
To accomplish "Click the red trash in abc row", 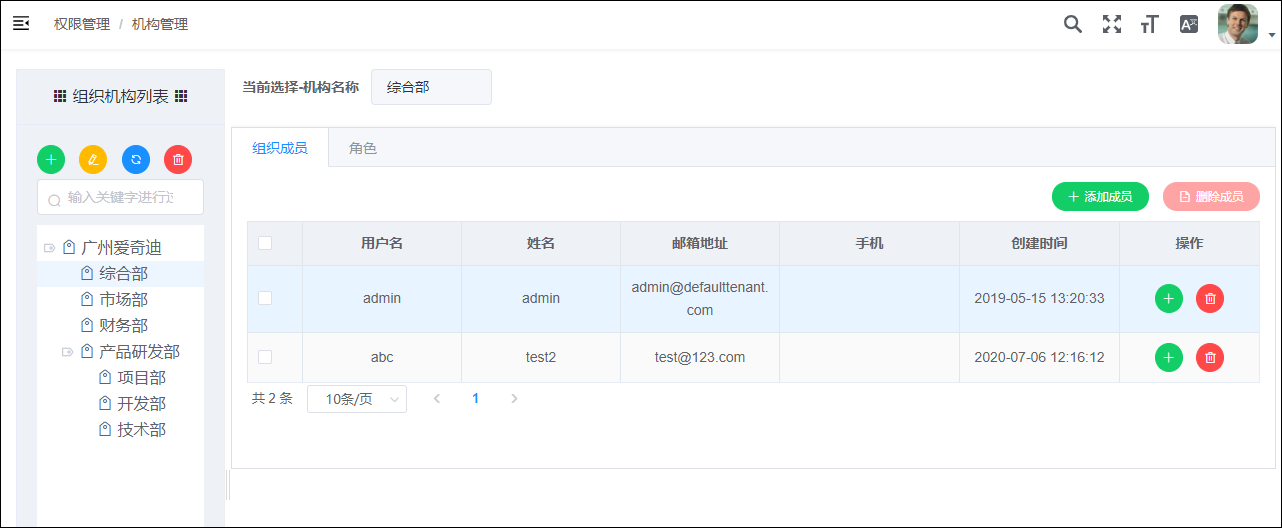I will tap(1210, 357).
